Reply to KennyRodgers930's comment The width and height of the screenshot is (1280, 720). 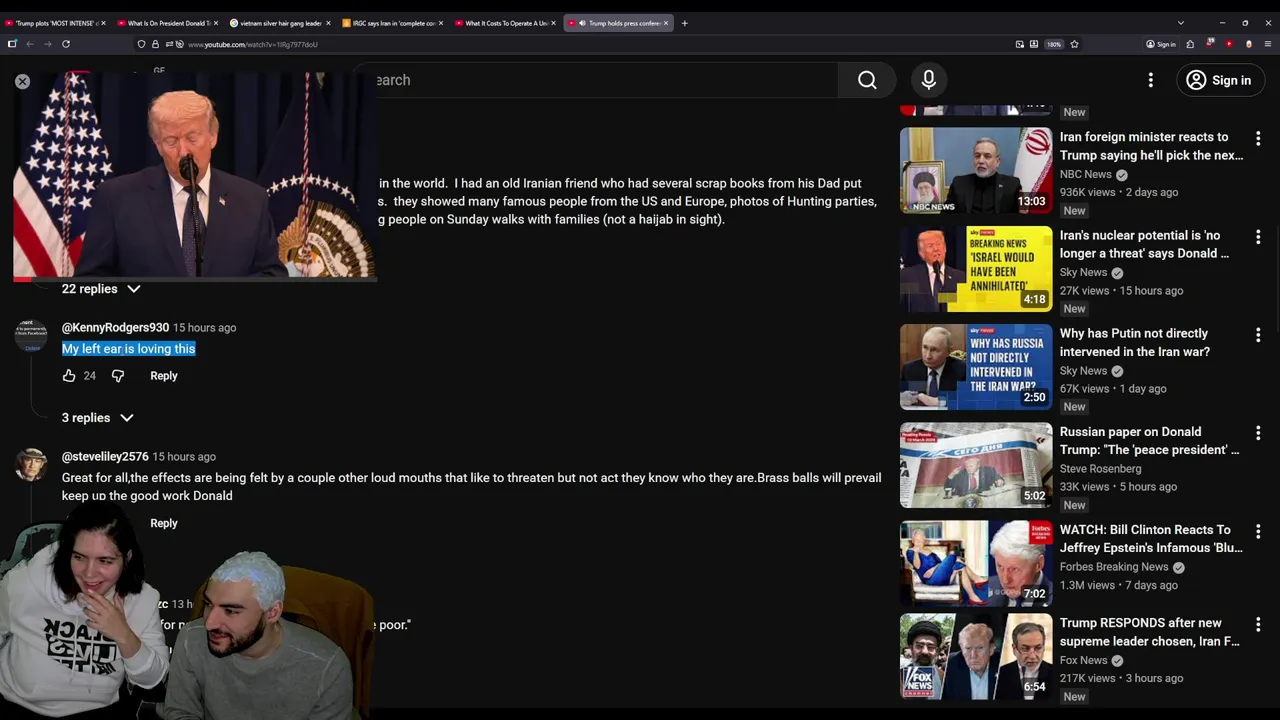point(164,376)
